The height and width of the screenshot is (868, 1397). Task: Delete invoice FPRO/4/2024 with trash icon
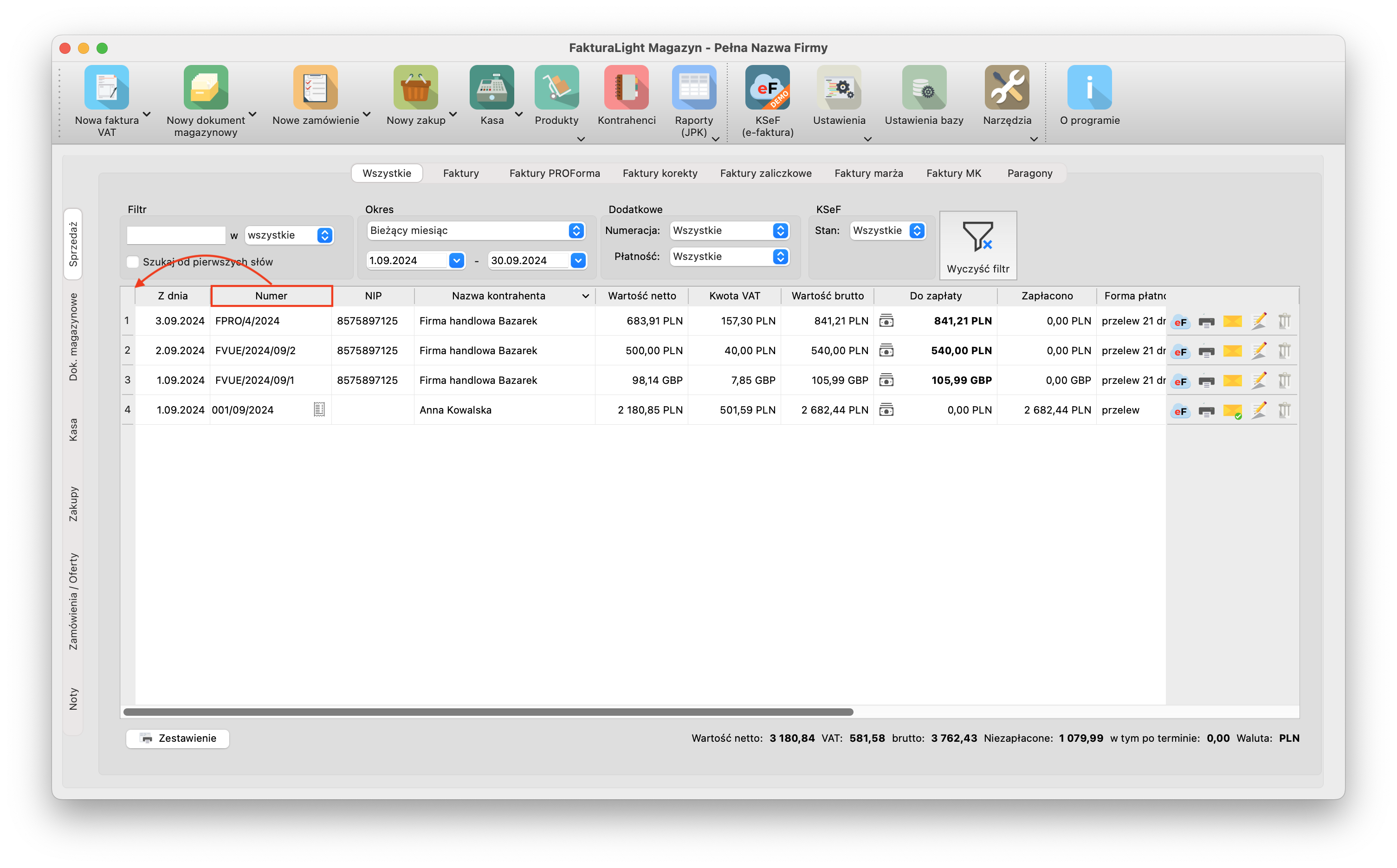(x=1285, y=321)
